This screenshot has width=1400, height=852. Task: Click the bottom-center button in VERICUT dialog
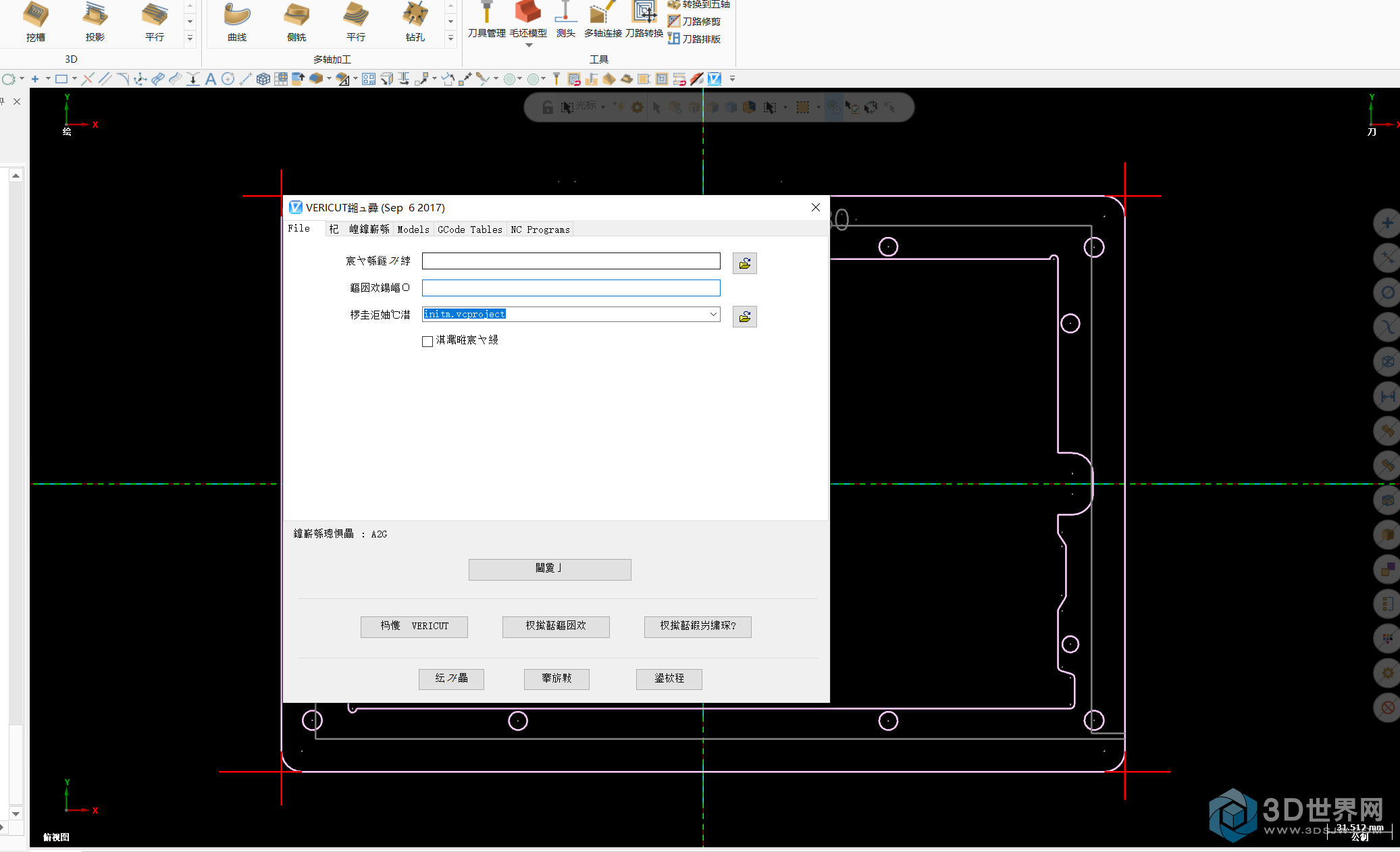(x=556, y=679)
